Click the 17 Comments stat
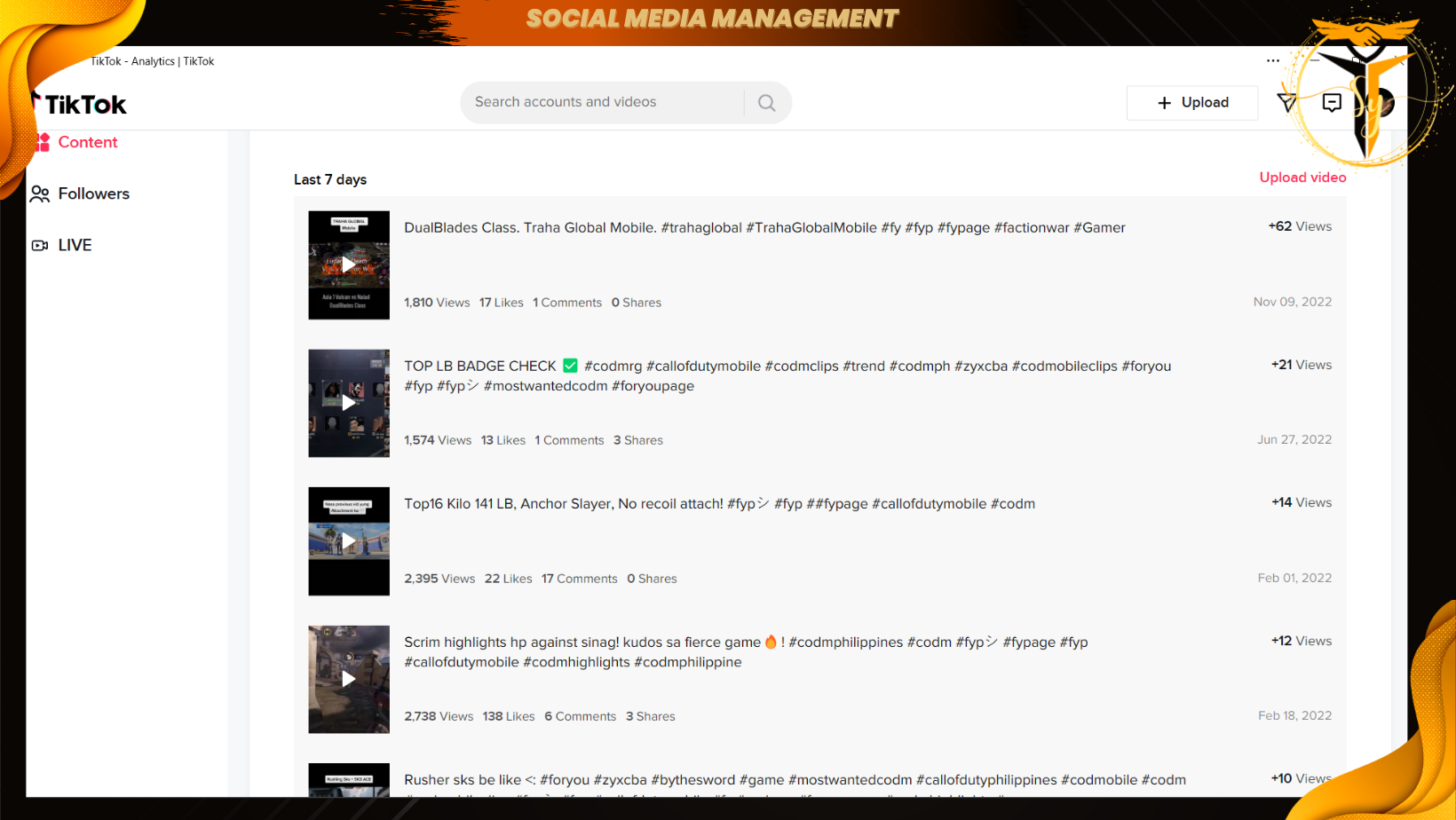 tap(580, 579)
